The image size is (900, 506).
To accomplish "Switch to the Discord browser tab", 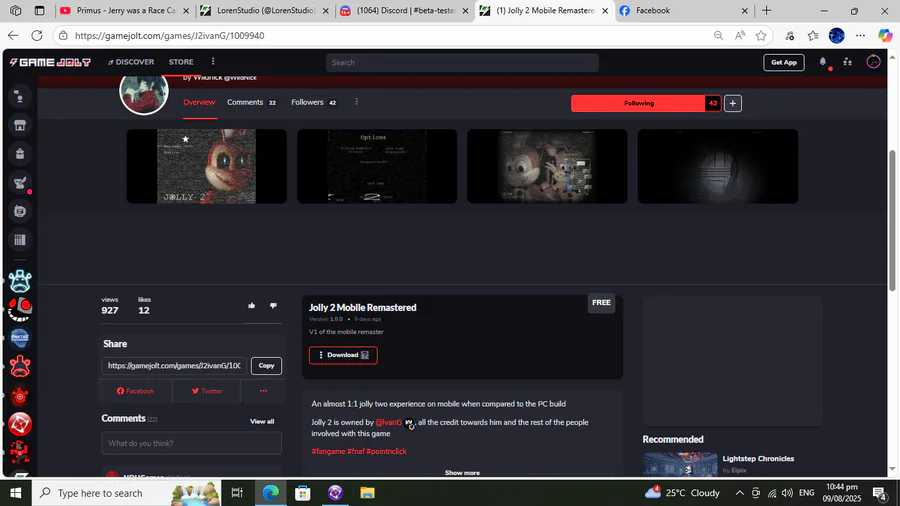I will (404, 10).
